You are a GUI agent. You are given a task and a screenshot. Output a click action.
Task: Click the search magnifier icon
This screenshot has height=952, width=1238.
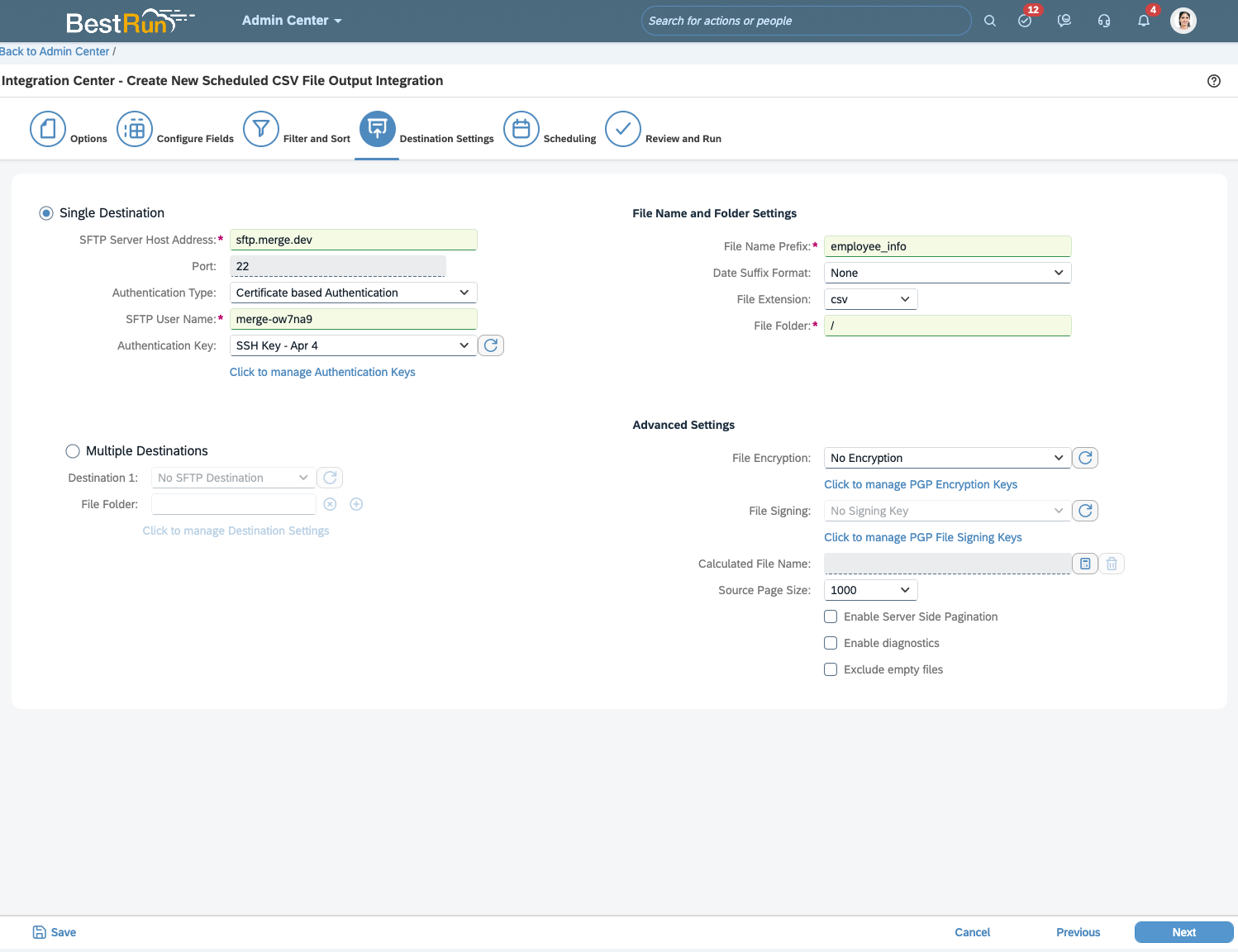989,21
